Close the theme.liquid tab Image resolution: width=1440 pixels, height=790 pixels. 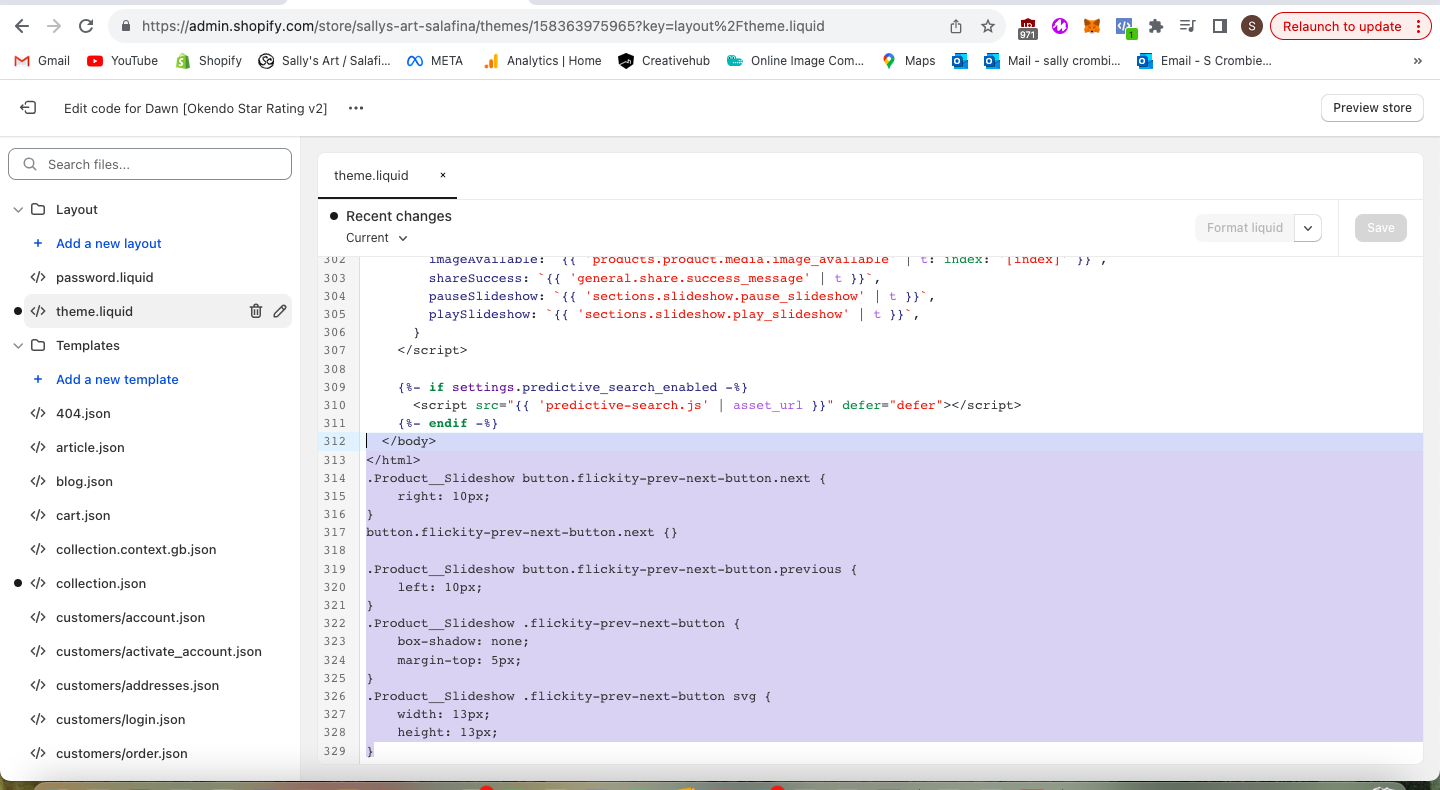(443, 175)
